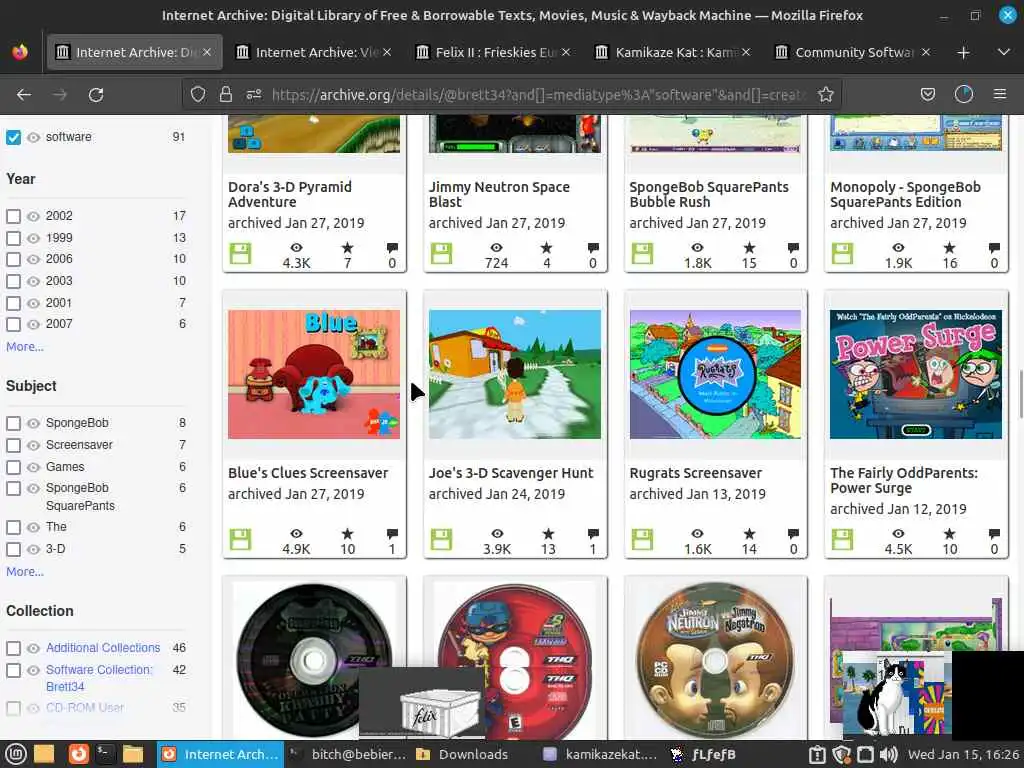Viewport: 1024px width, 768px height.
Task: Click the clock Wed Jan 15, 16:26
Action: point(963,754)
